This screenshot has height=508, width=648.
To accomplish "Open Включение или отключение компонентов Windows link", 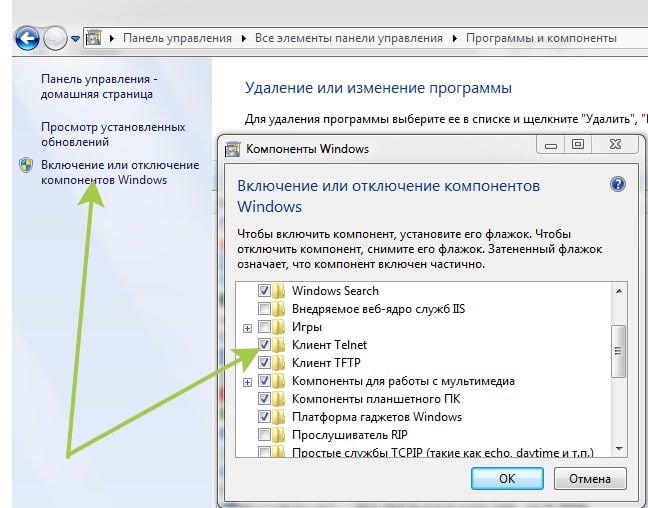I will pyautogui.click(x=120, y=172).
